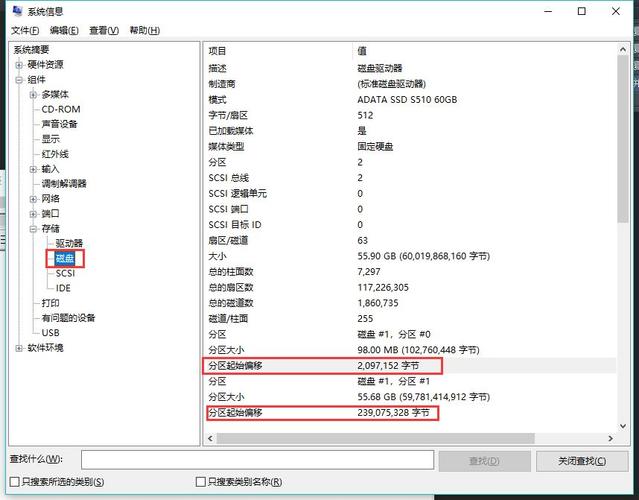Screen dimensions: 639x500
Task: Select the 总的扇区数 row
Action: (410, 287)
